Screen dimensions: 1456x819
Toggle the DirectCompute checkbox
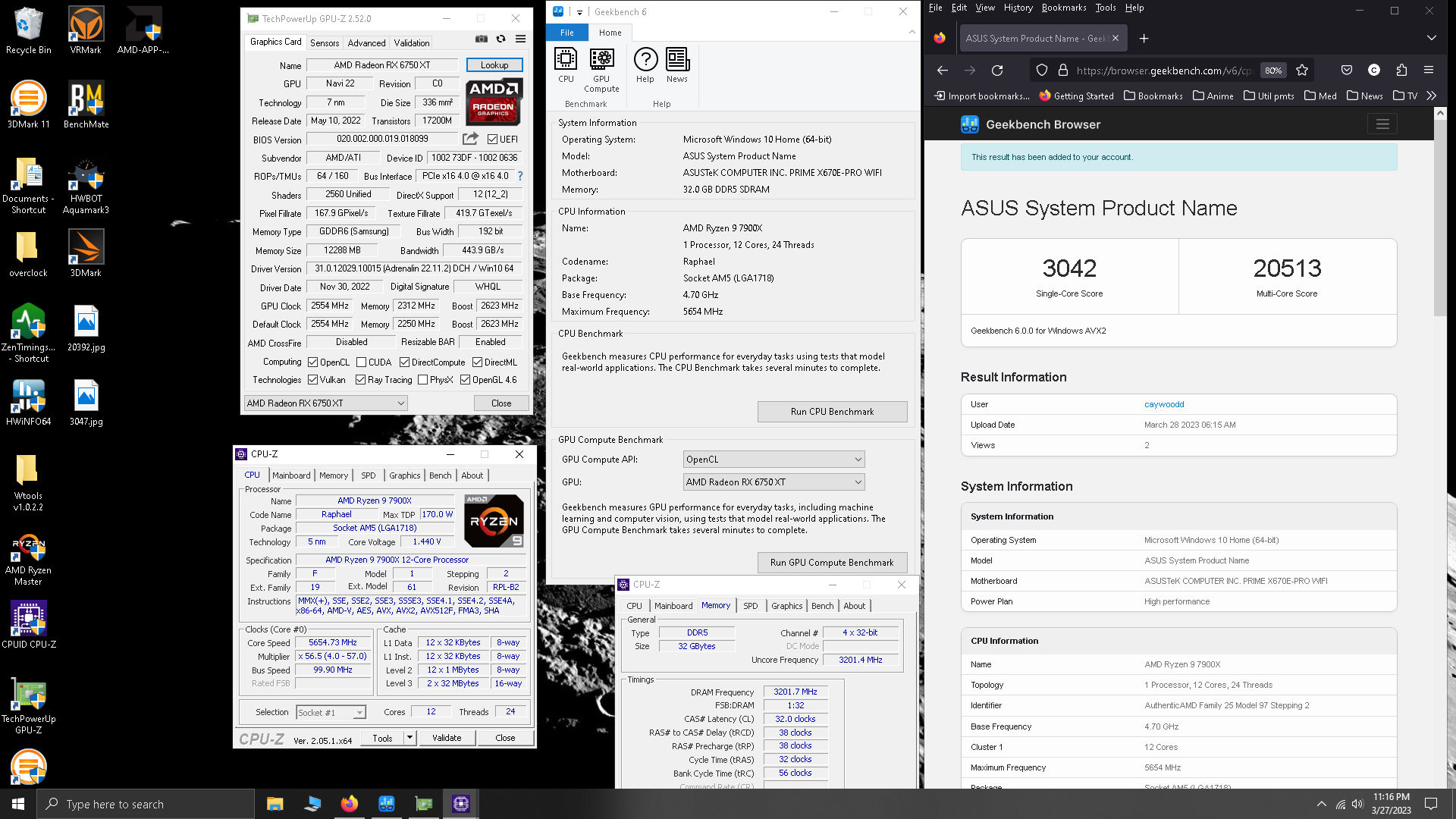pyautogui.click(x=404, y=362)
